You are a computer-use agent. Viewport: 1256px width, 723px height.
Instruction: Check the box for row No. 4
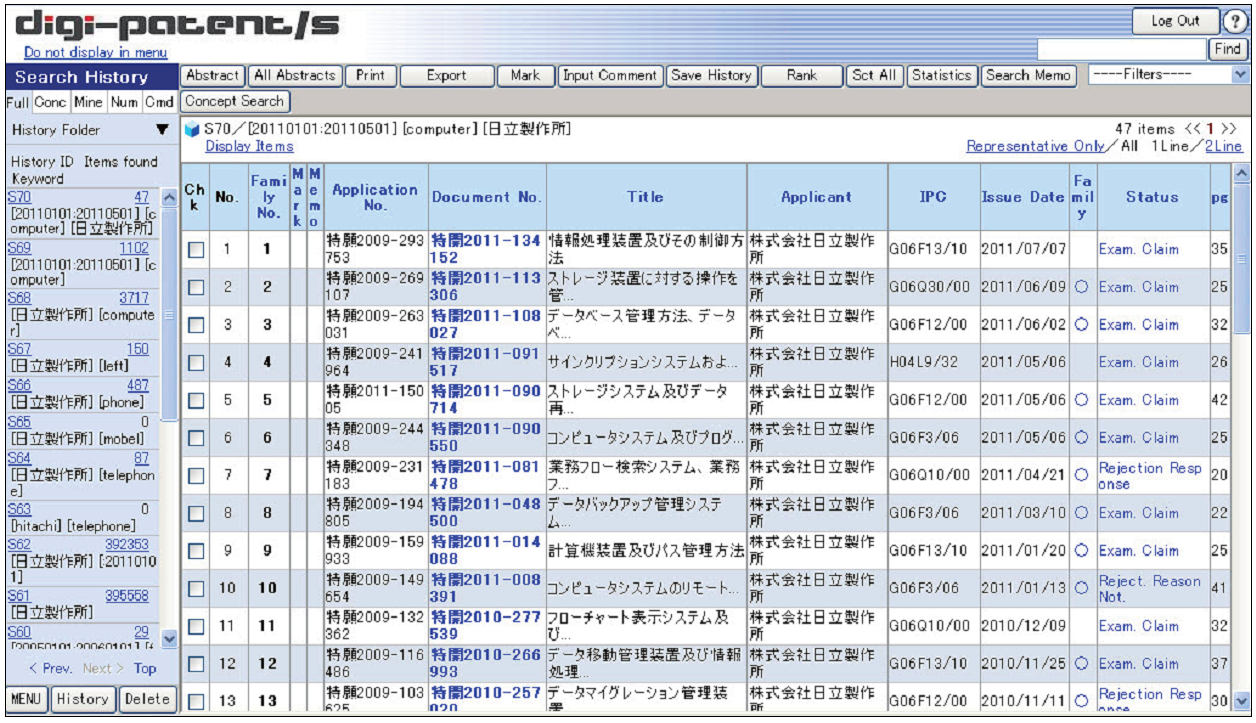pos(196,363)
